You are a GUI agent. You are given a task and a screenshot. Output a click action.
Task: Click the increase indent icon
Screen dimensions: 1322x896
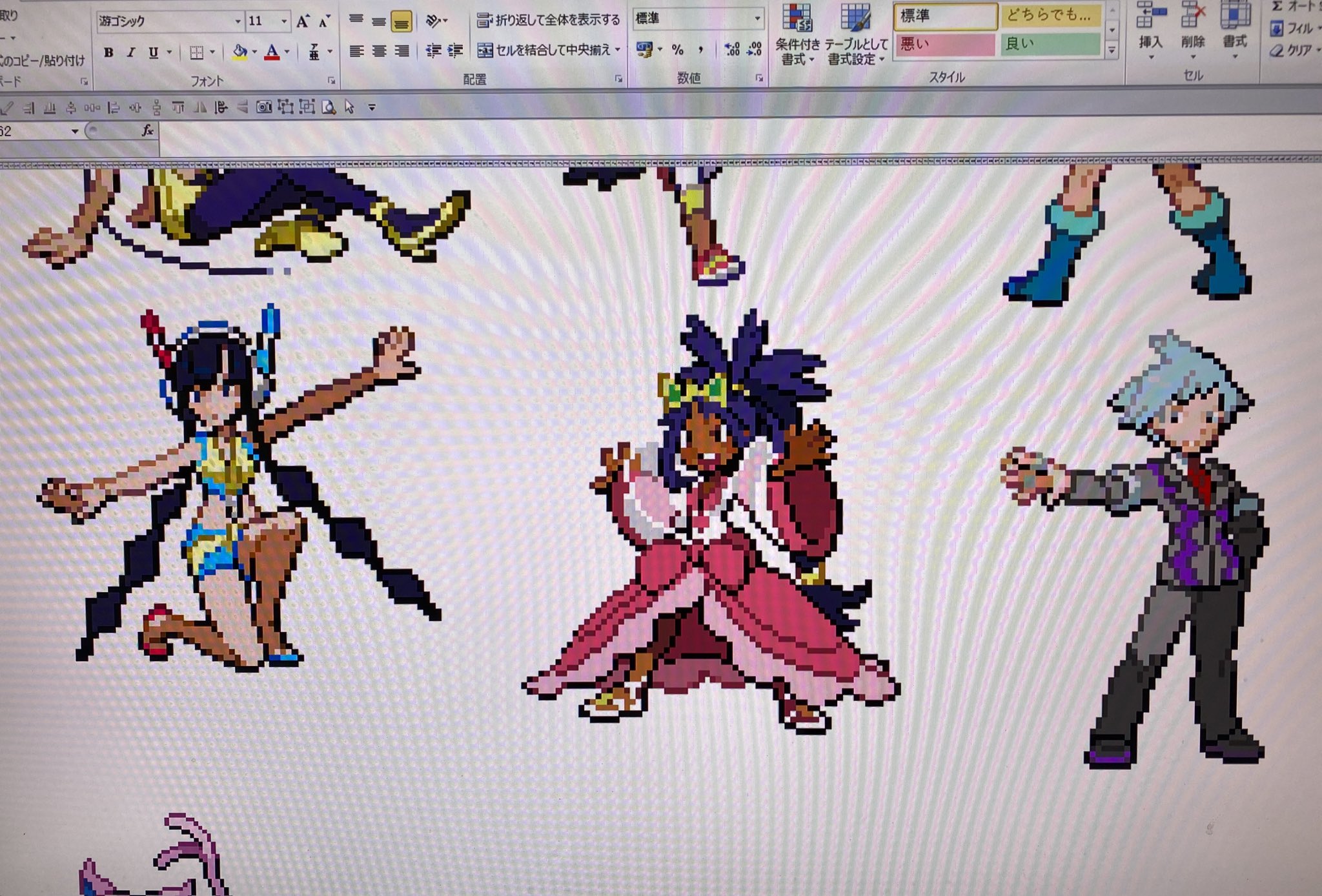tap(455, 50)
